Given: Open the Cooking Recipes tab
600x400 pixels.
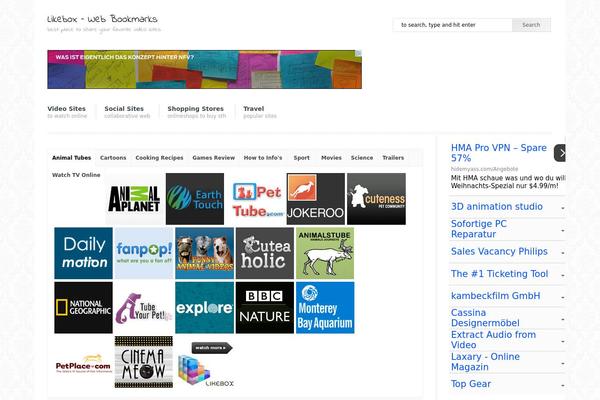Looking at the screenshot, I should (159, 158).
